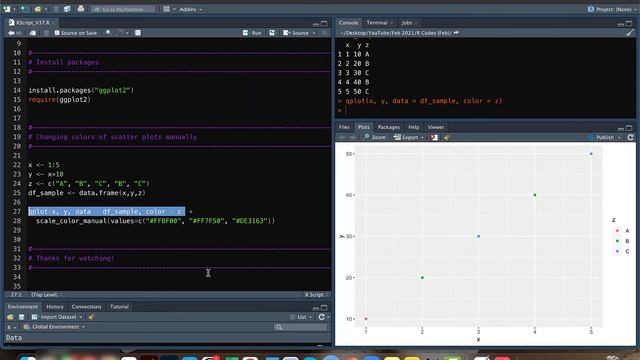This screenshot has width=640, height=360.
Task: Open the Packages tab
Action: coord(389,127)
